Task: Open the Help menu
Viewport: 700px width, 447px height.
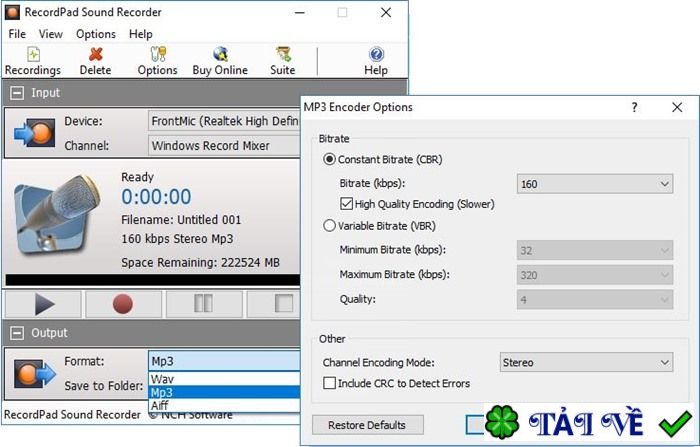Action: (x=141, y=34)
